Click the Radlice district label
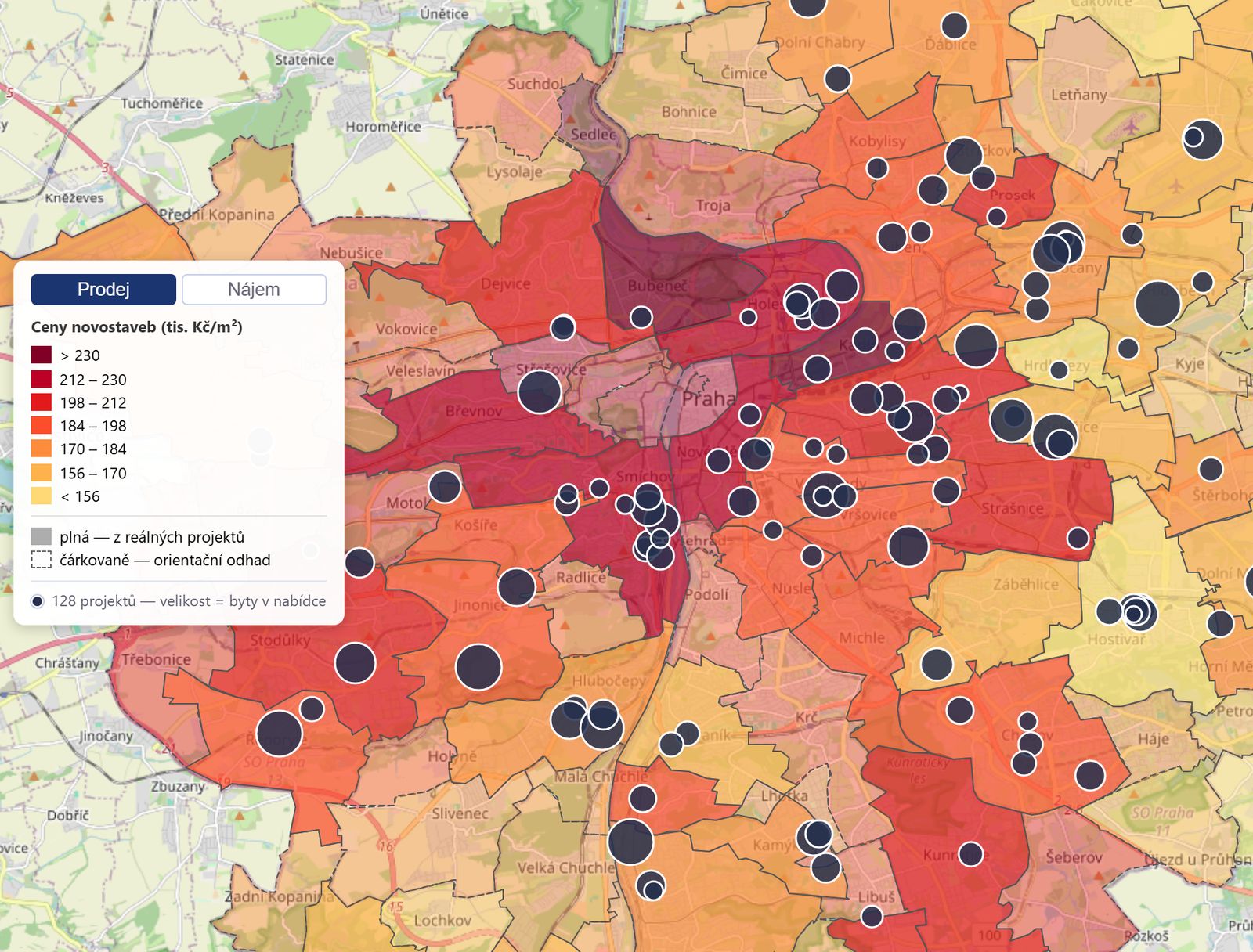This screenshot has width=1253, height=952. click(581, 577)
